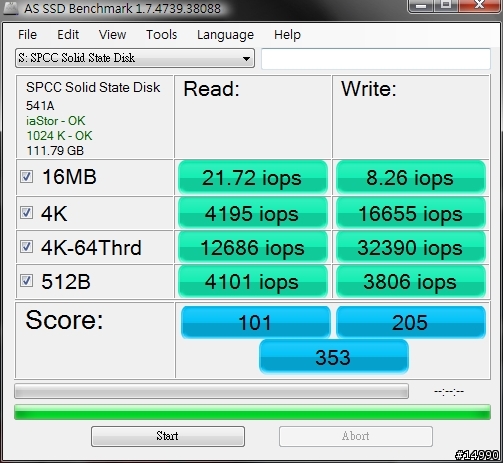Click the 512B write result 3806 iops
The image size is (503, 463).
(x=411, y=281)
